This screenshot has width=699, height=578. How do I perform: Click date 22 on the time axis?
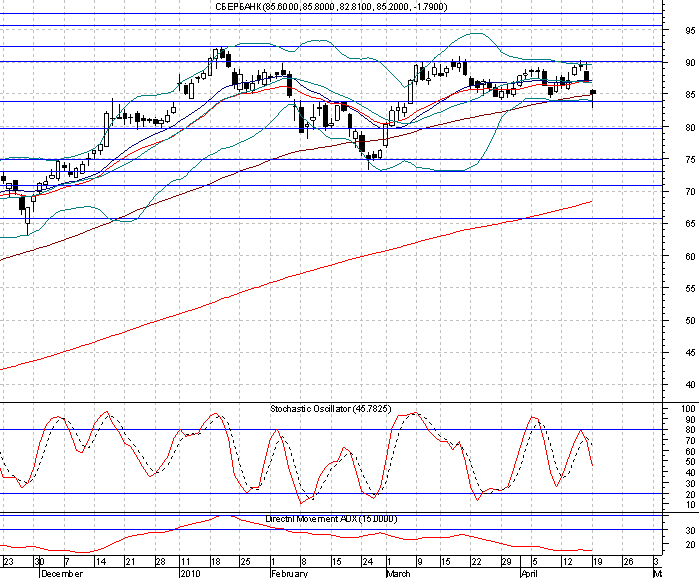coord(476,562)
